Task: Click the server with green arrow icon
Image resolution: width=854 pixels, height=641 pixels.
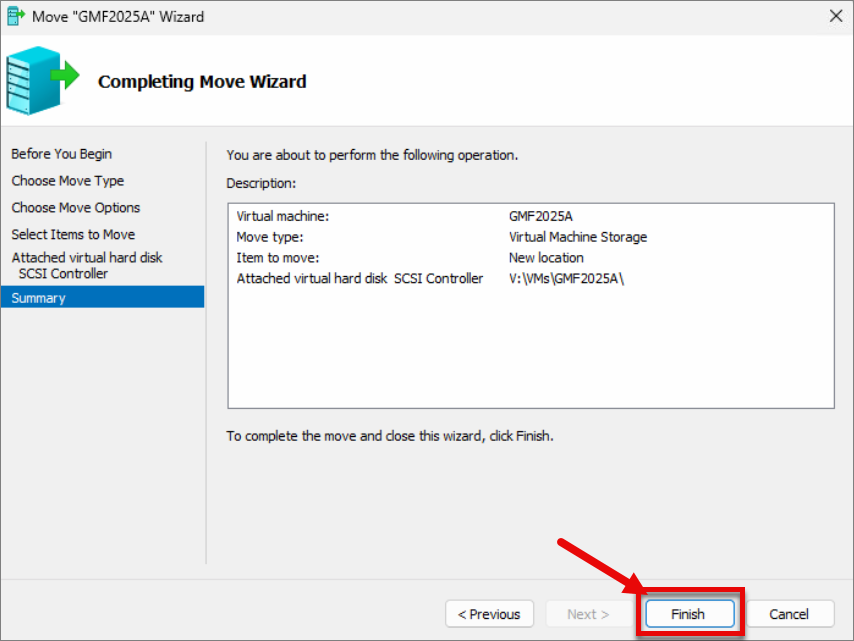Action: coord(41,81)
